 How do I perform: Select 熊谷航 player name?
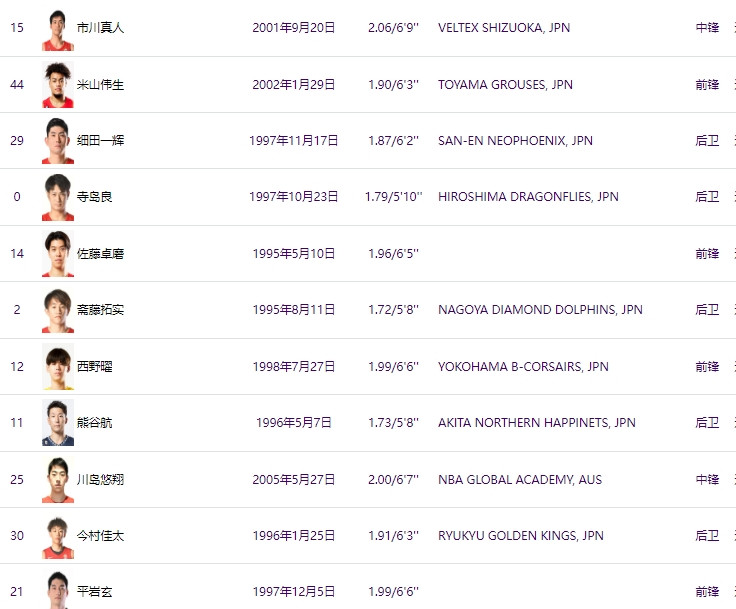[94, 423]
